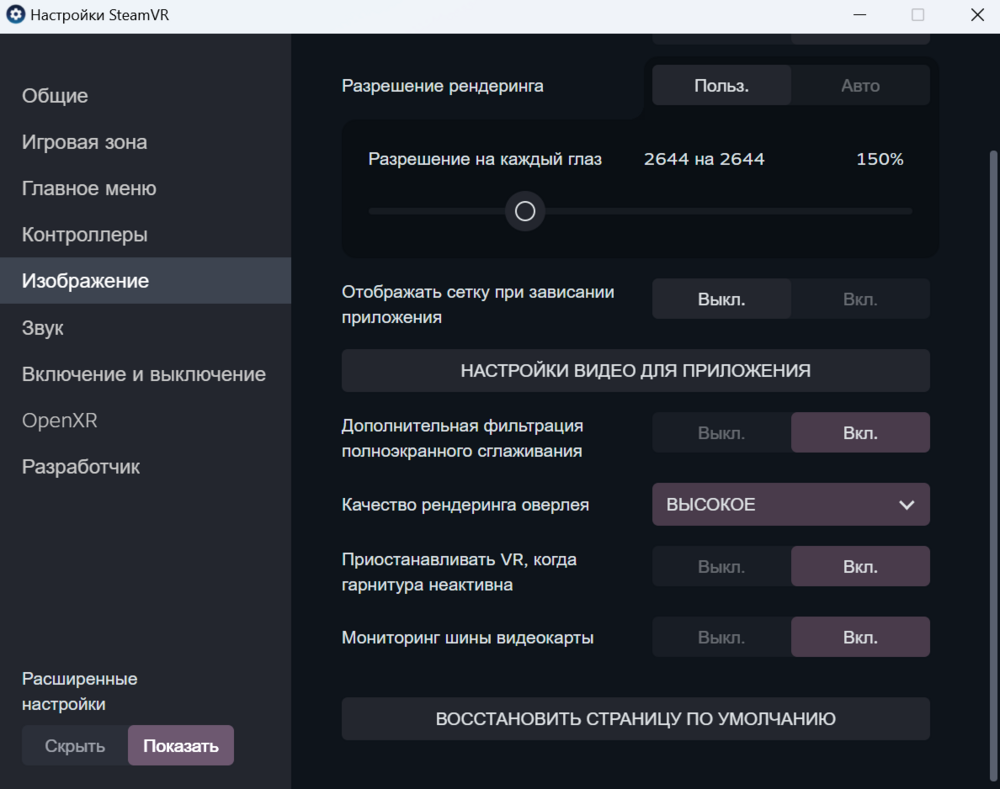Switch to the Игровая зона tab
Image resolution: width=1000 pixels, height=789 pixels.
click(84, 142)
